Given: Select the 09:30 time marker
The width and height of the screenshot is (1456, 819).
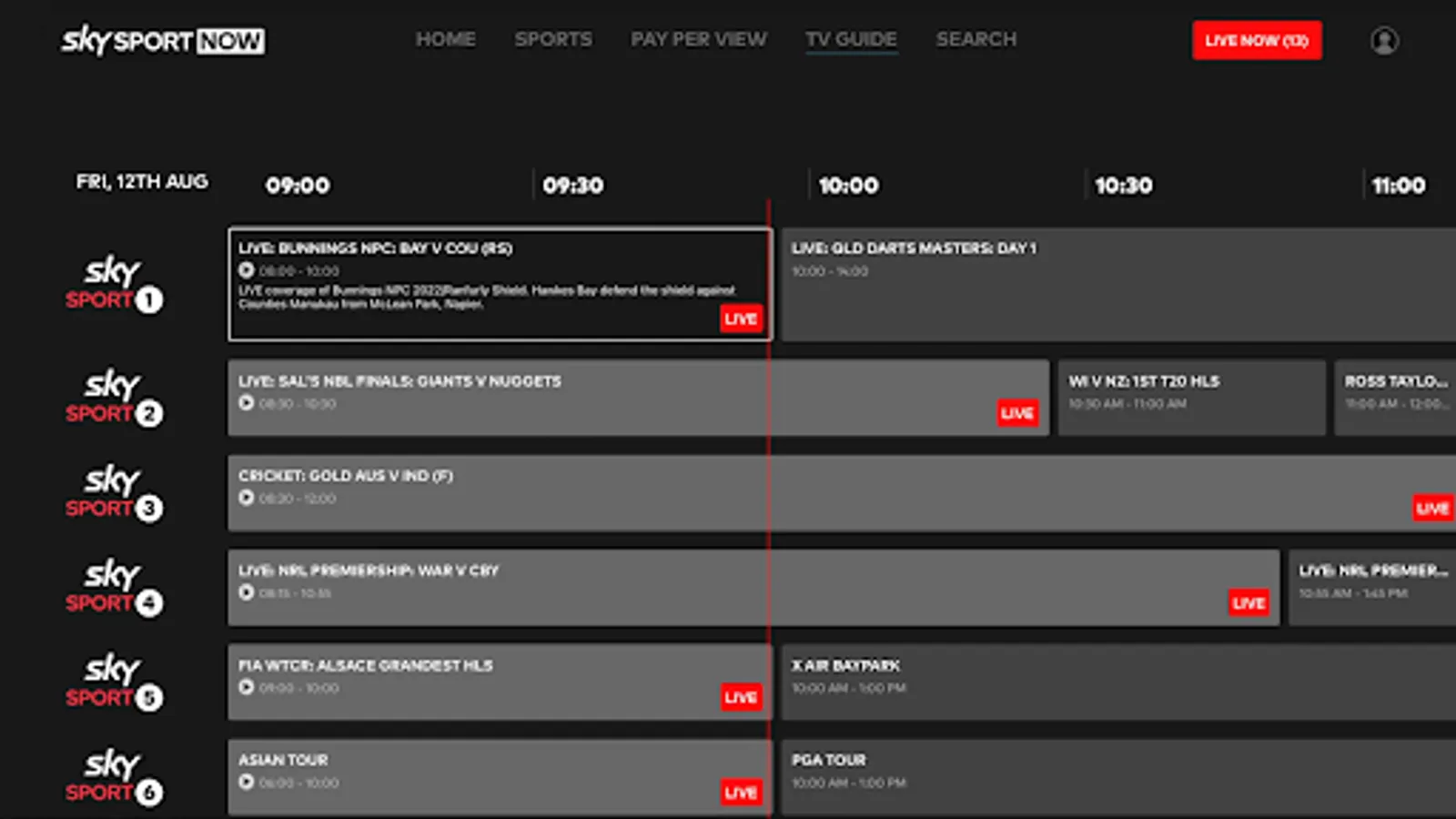Looking at the screenshot, I should pos(573,186).
